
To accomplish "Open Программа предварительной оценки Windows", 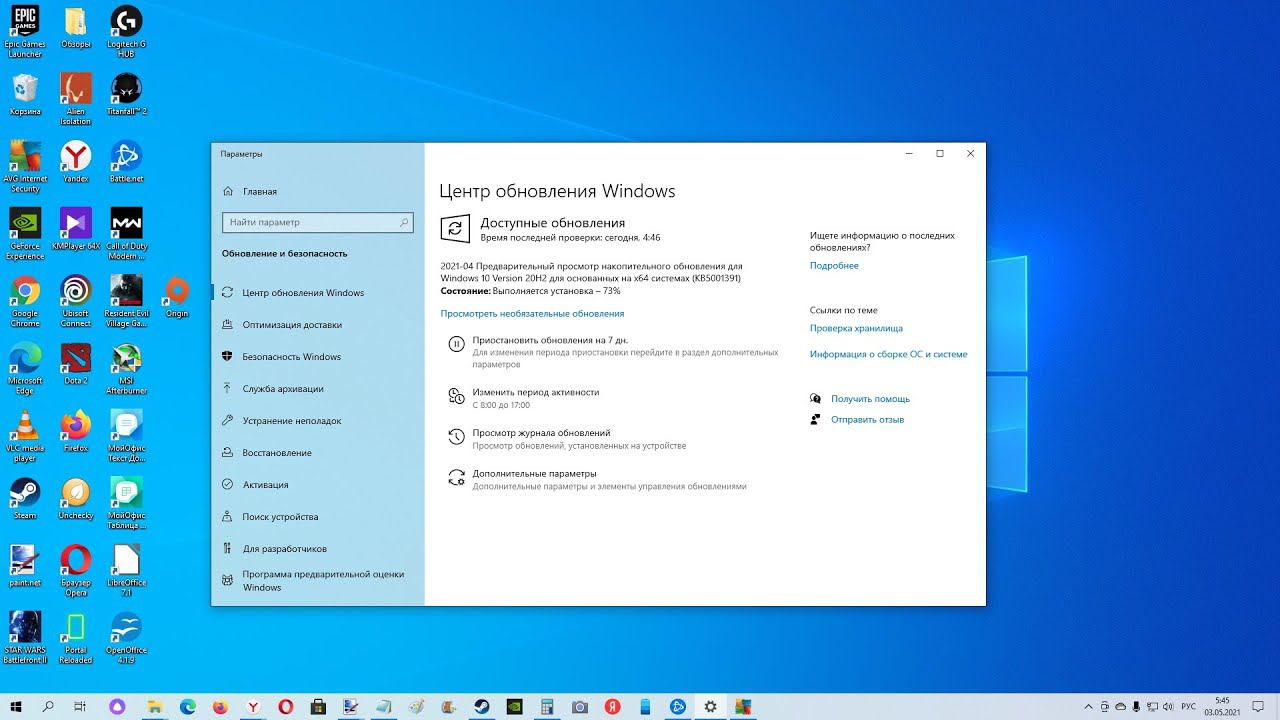I will [x=318, y=581].
